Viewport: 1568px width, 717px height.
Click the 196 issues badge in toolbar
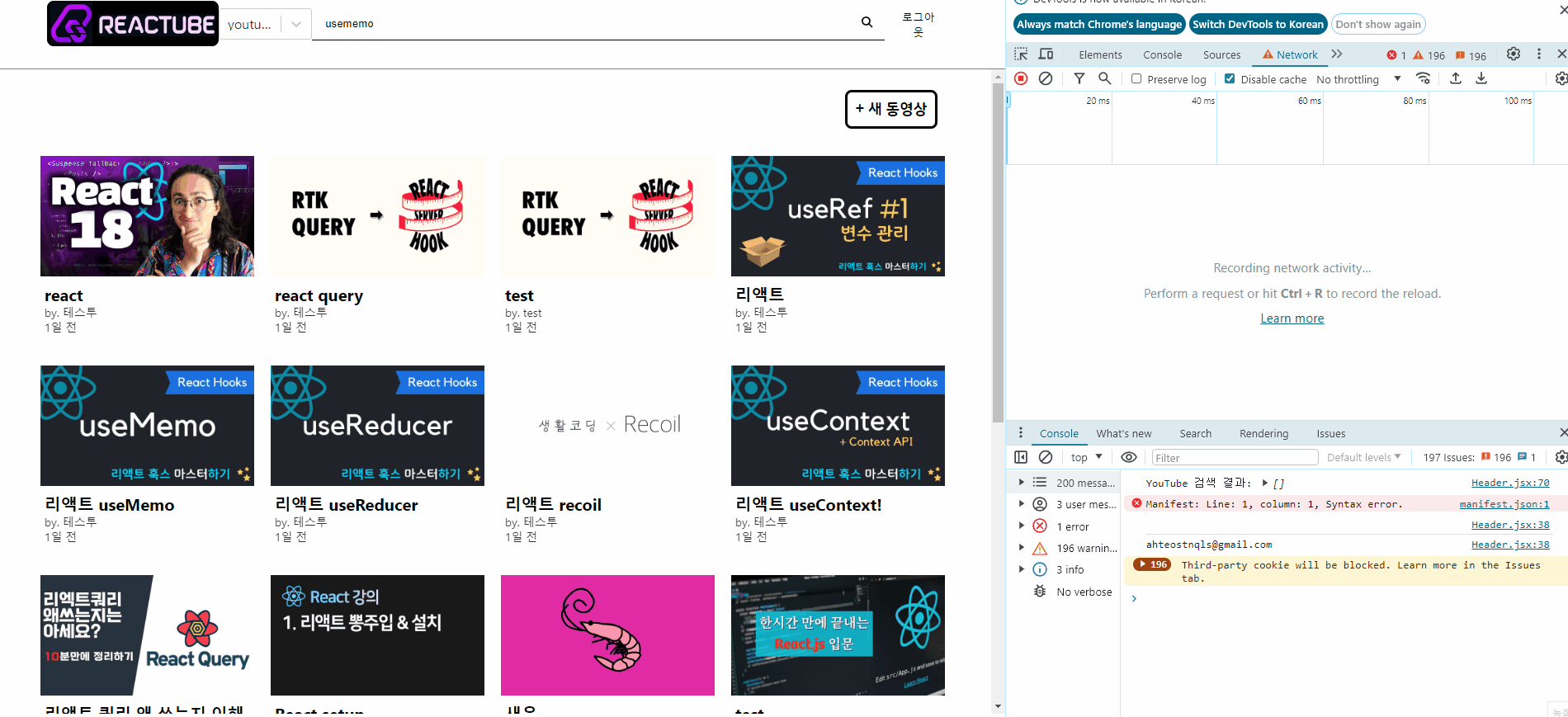[1471, 55]
